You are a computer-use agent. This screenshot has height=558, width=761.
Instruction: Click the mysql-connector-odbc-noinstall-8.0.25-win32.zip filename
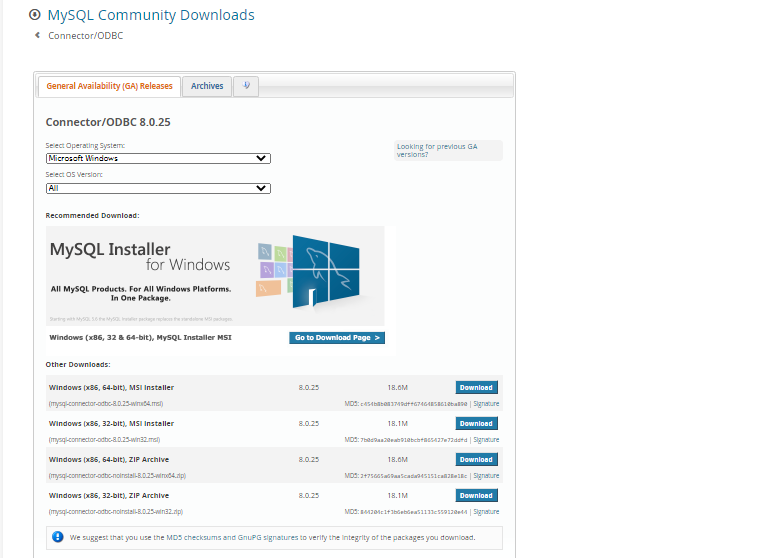(116, 511)
